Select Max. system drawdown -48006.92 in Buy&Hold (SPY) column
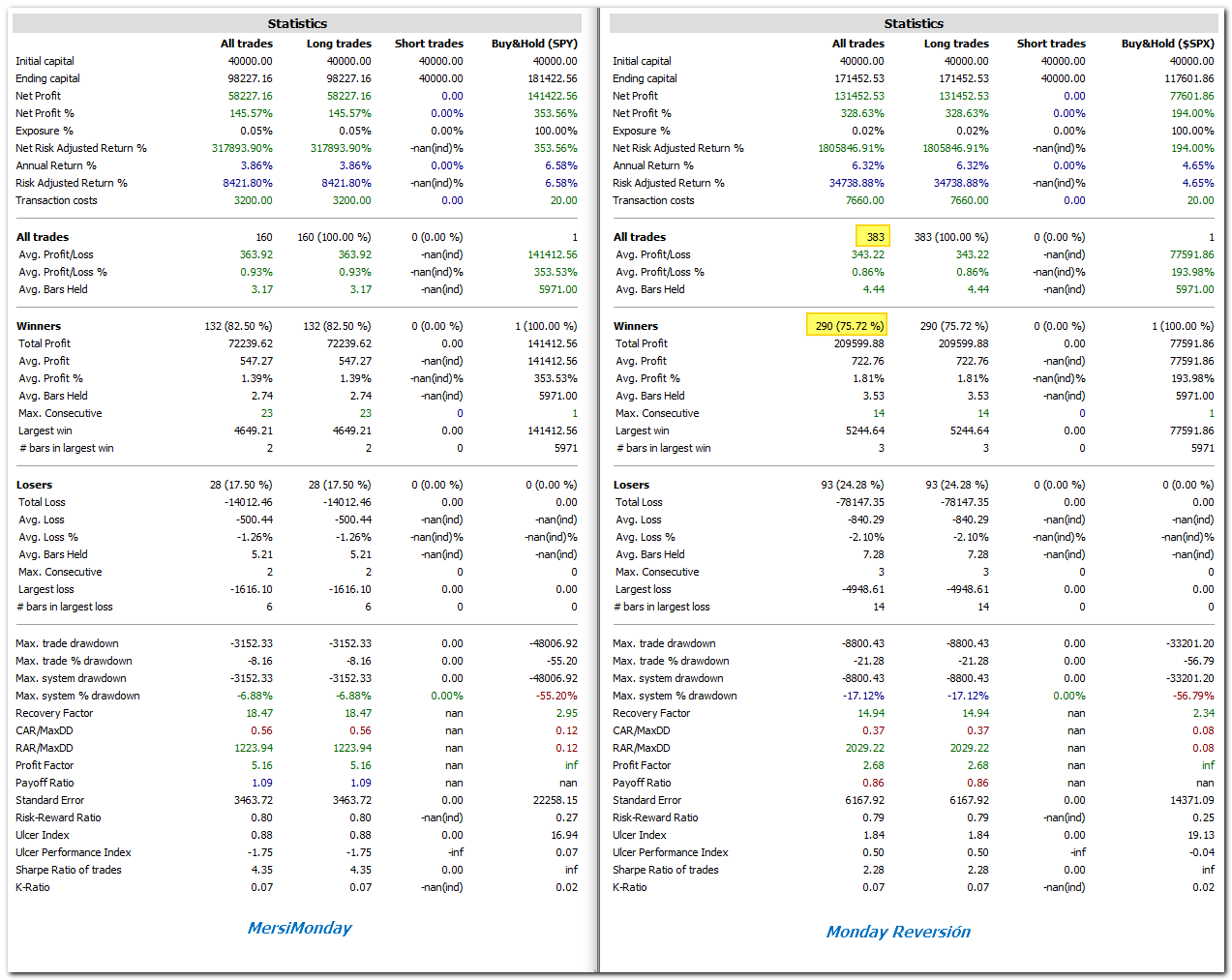The image size is (1232, 980). (x=555, y=678)
